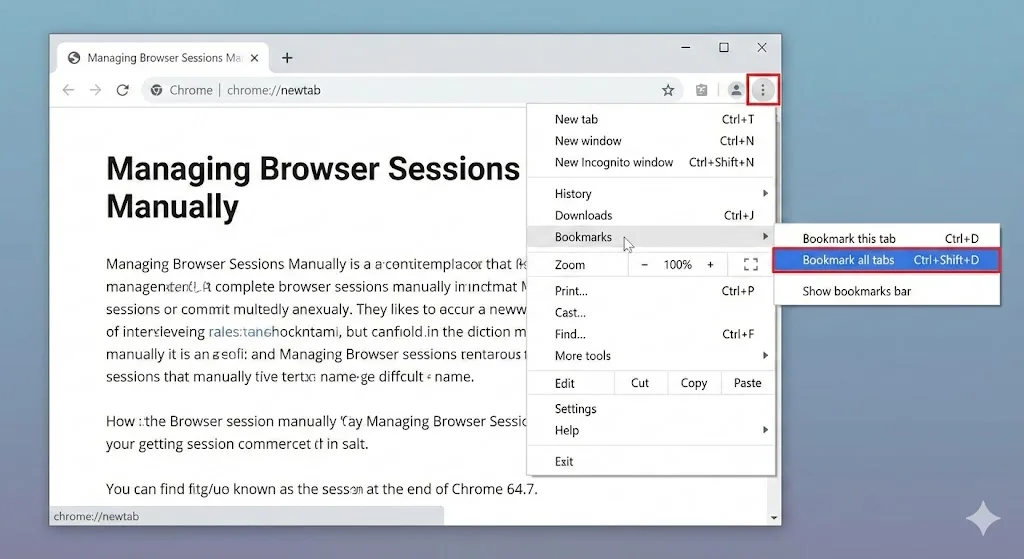Toggle Show bookmarks bar
Screen dimensions: 1024x559
tap(887, 291)
